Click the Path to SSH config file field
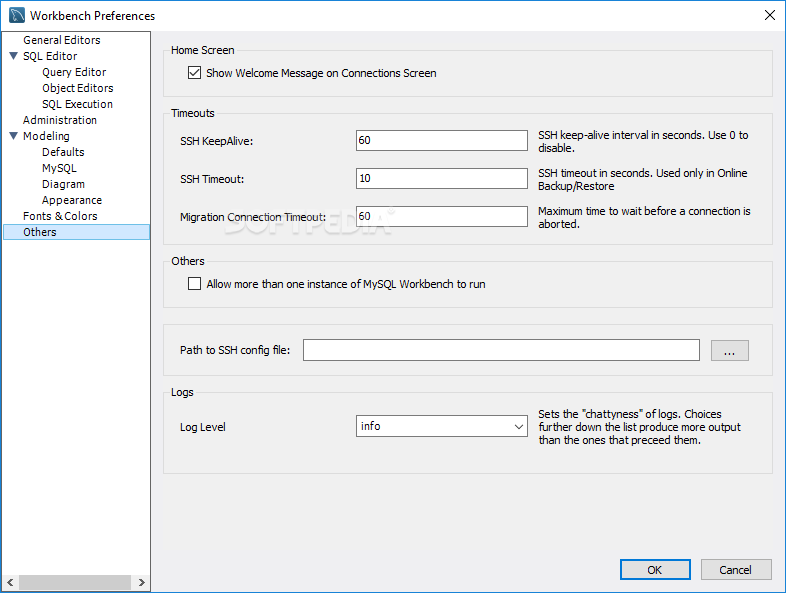 point(501,350)
